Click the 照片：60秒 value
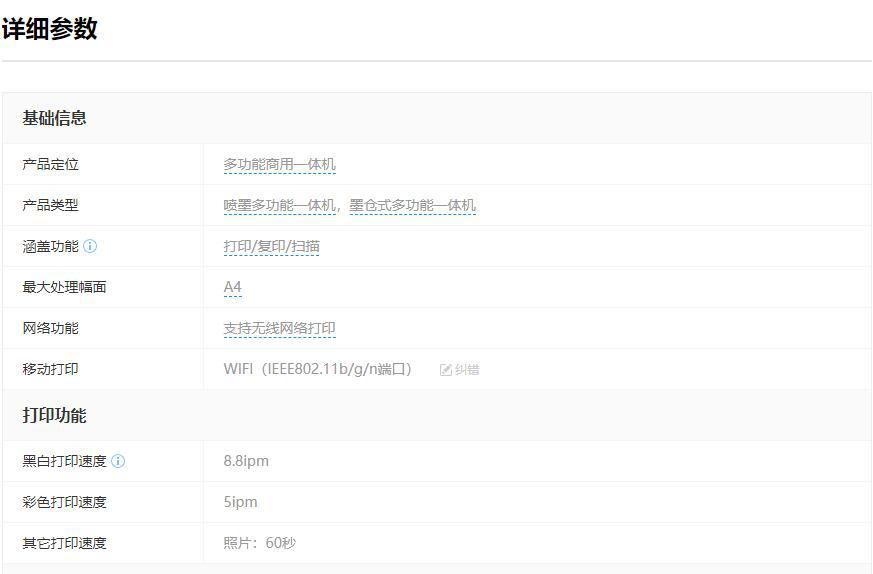Viewport: 873px width, 574px height. pos(259,543)
